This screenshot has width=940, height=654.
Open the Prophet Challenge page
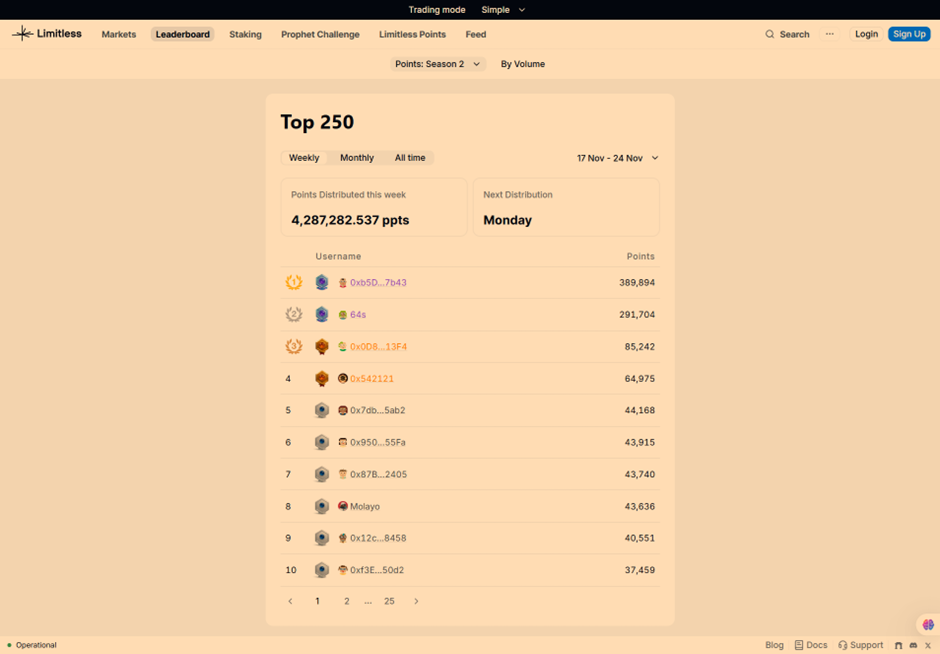pyautogui.click(x=320, y=34)
